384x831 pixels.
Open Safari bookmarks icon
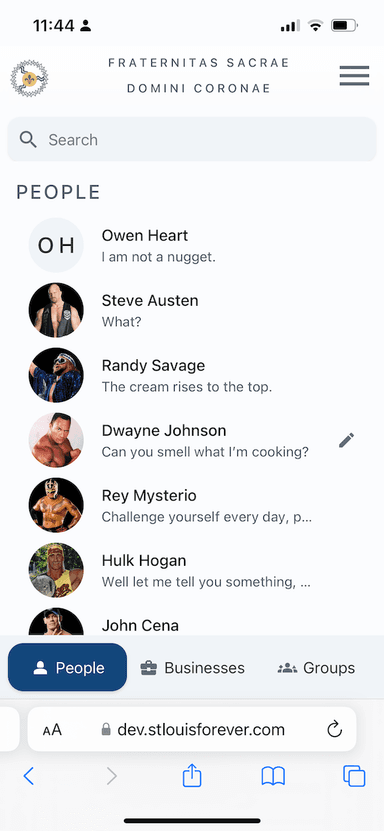273,776
